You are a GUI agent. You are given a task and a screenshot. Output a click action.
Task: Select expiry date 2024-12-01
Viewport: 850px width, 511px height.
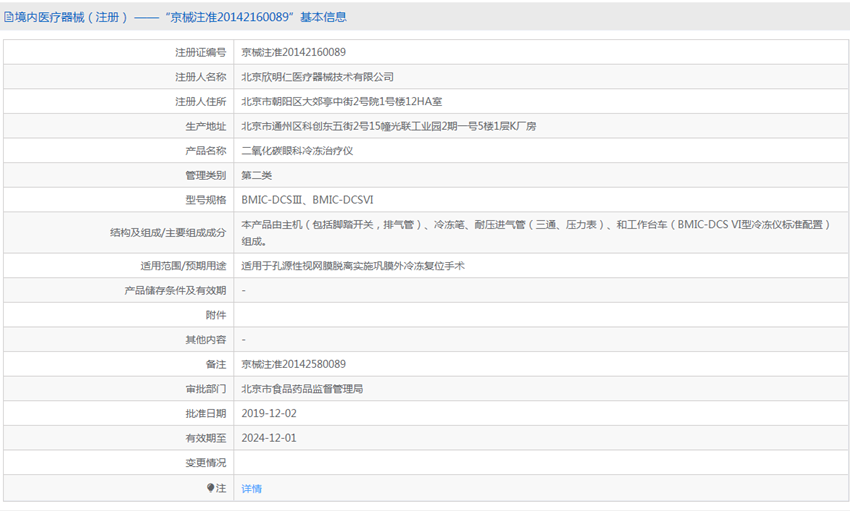click(269, 438)
